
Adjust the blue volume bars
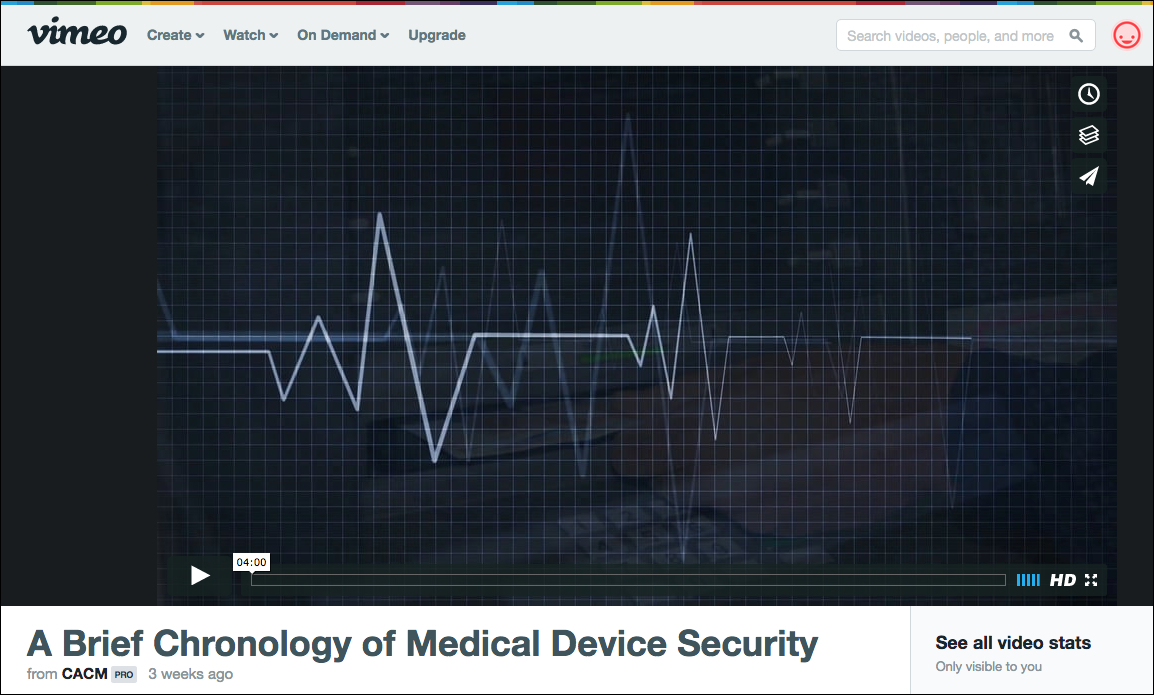(1028, 580)
